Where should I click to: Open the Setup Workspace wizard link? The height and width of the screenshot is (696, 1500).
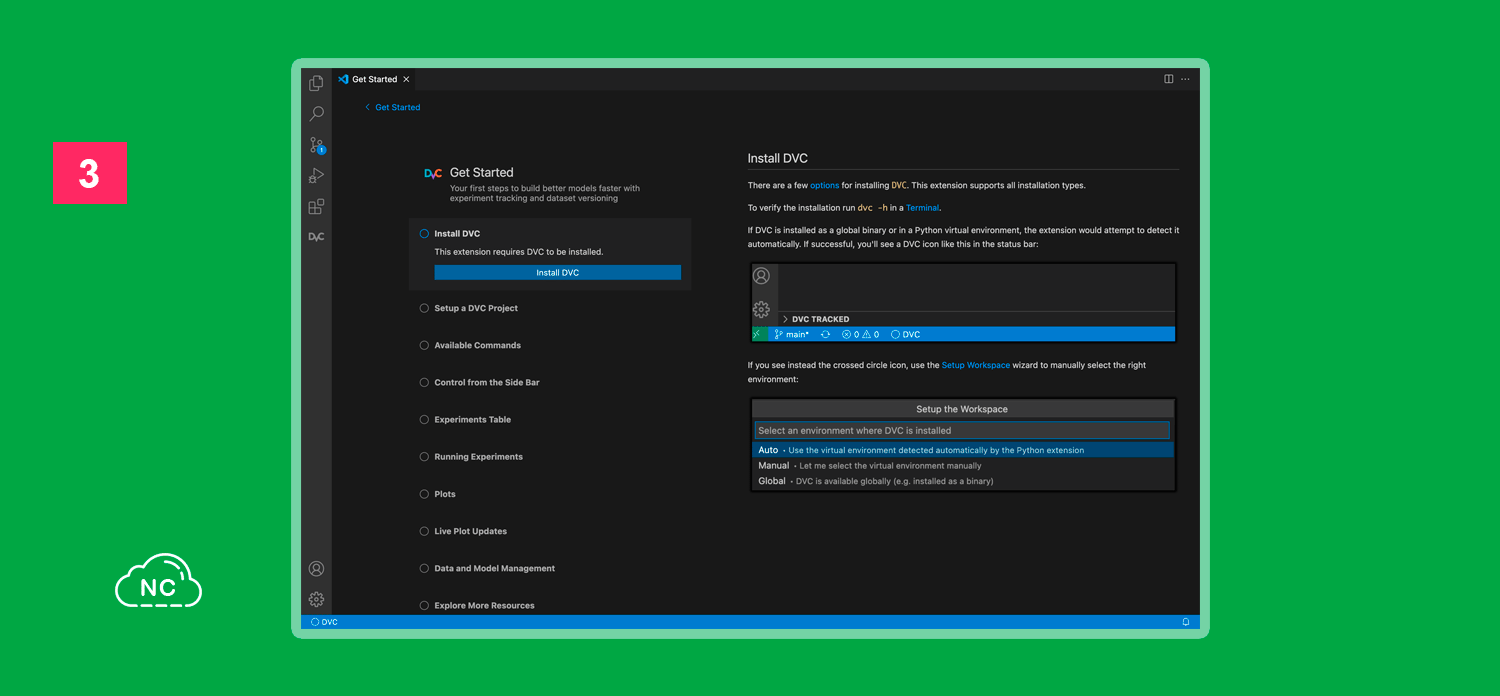[x=976, y=365]
